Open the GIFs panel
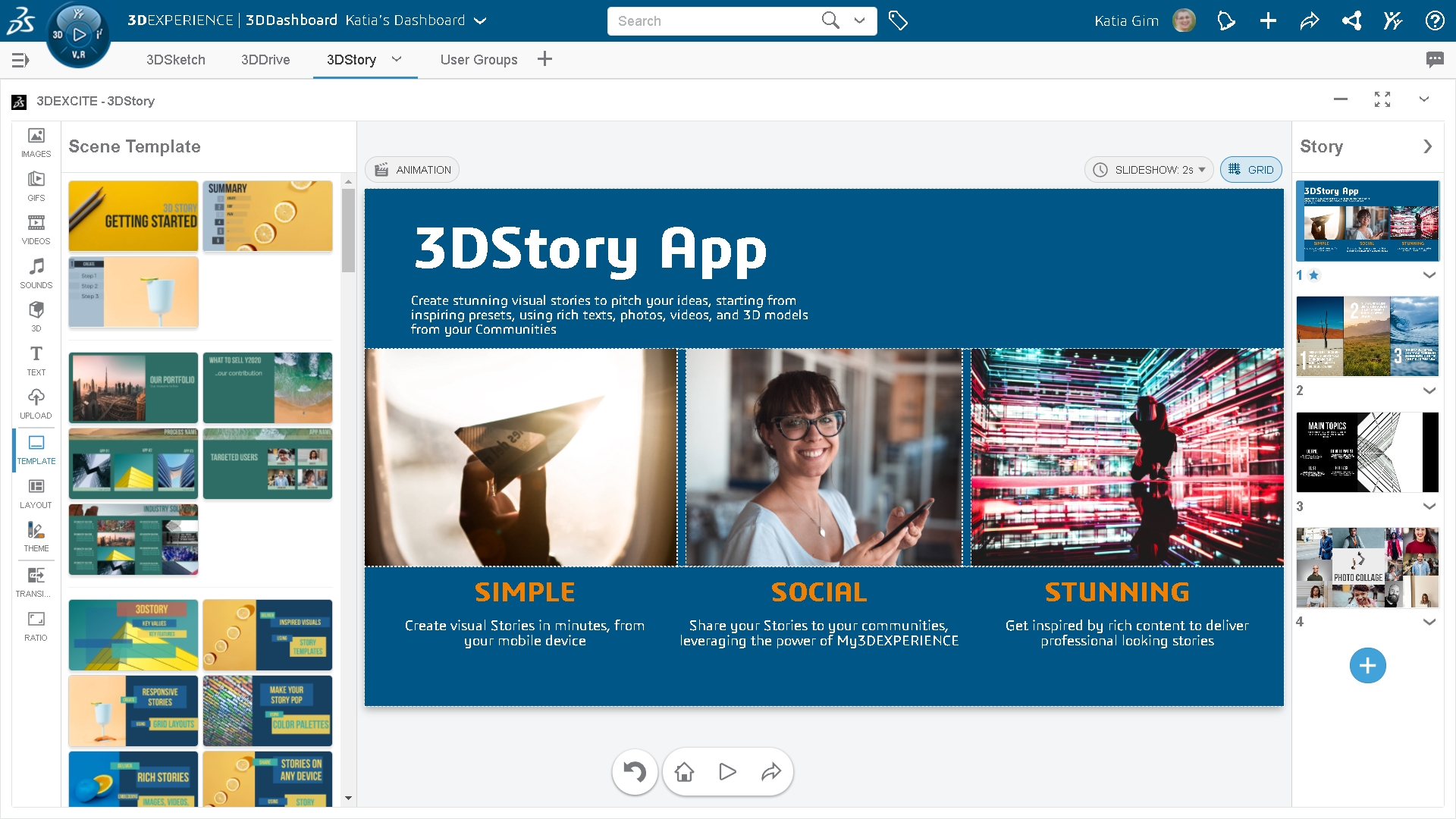The height and width of the screenshot is (819, 1456). 36,186
